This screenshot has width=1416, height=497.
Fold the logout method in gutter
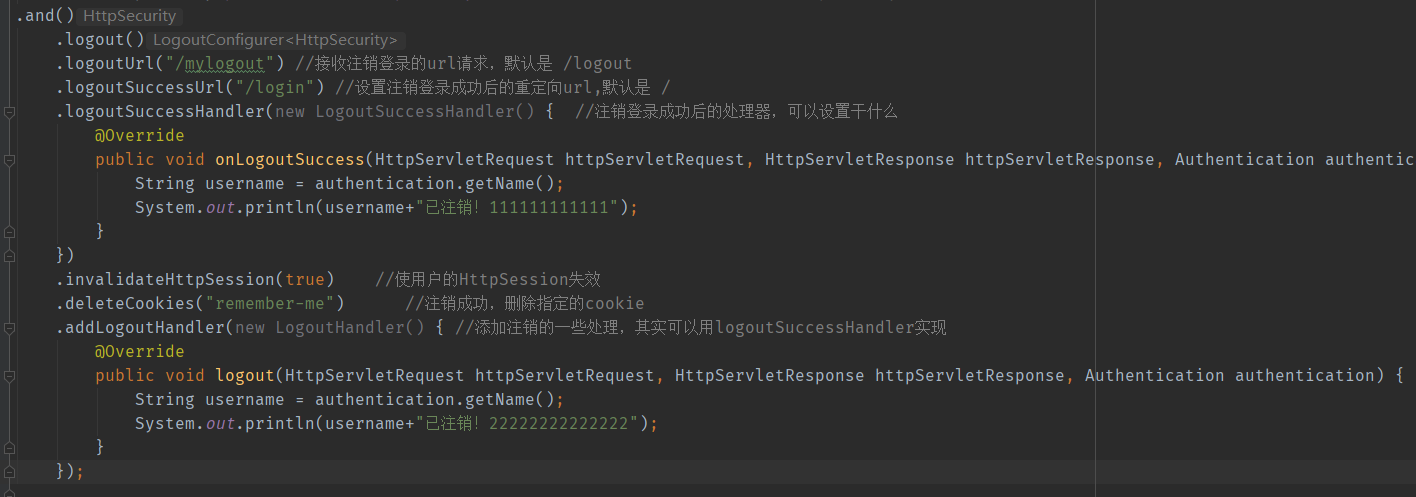click(x=9, y=376)
